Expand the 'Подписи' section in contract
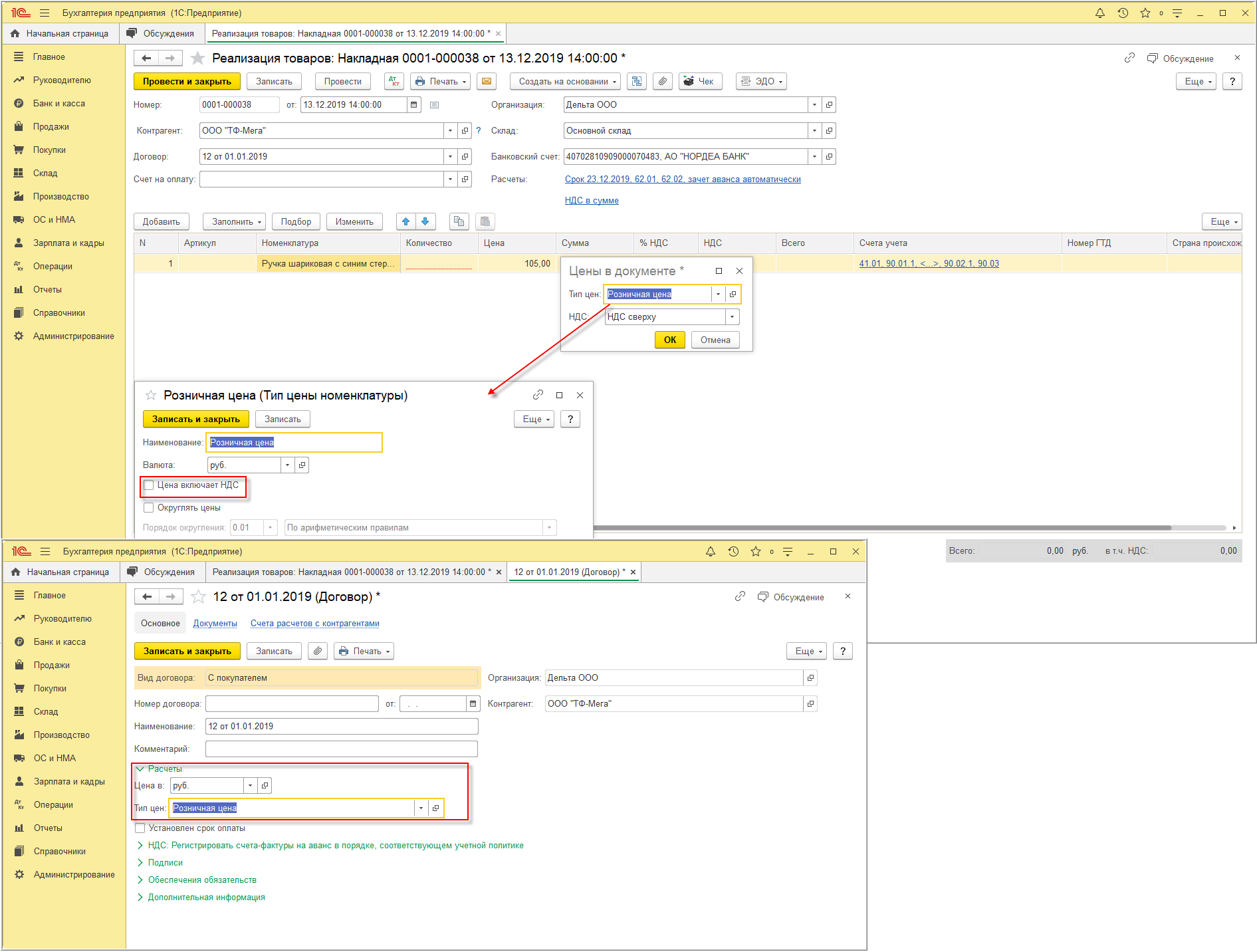1257x952 pixels. [x=165, y=863]
